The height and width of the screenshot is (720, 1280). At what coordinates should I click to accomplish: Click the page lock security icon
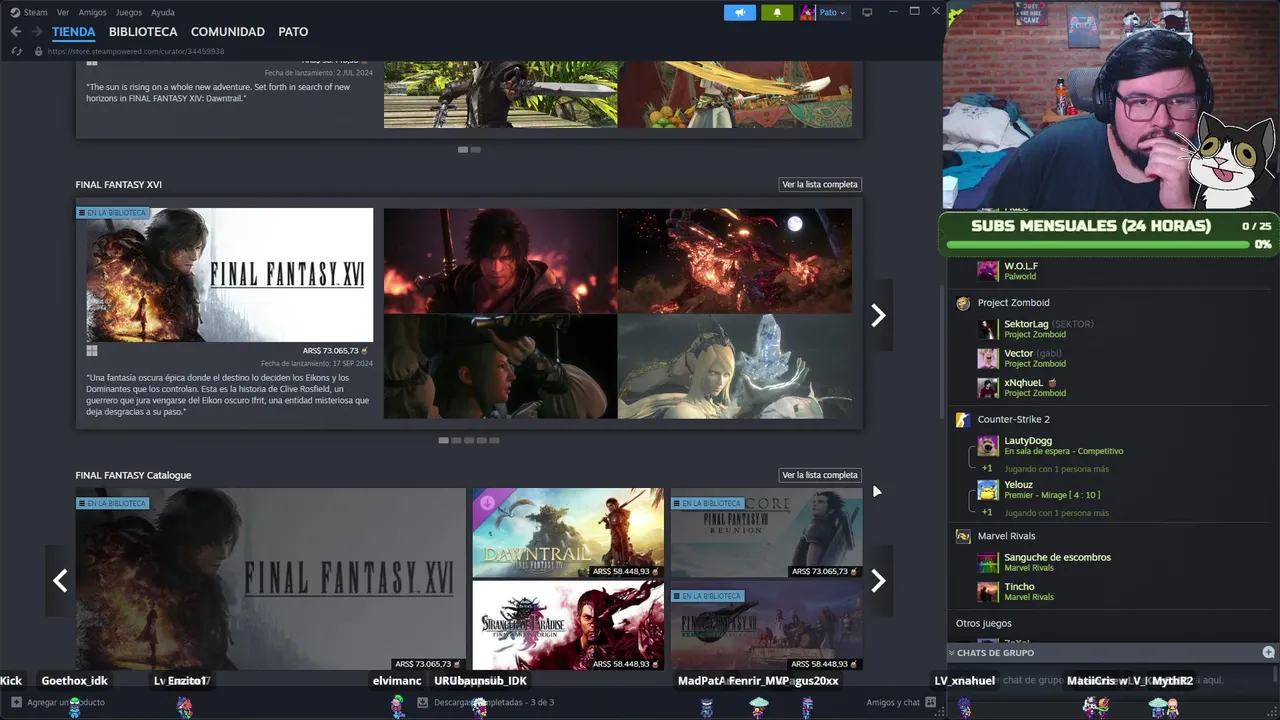(x=38, y=51)
